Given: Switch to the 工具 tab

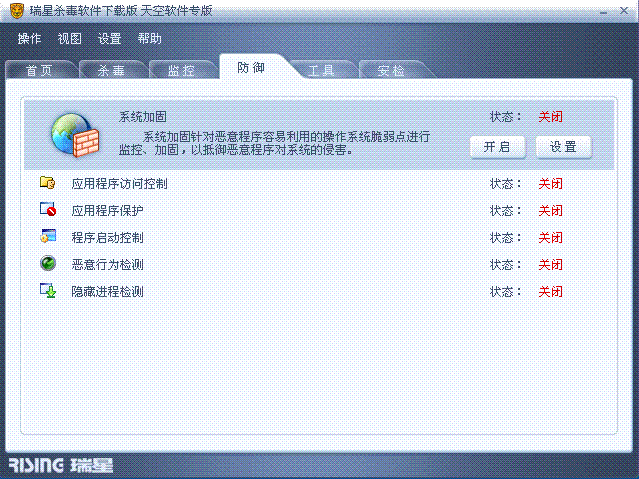Looking at the screenshot, I should click(322, 70).
